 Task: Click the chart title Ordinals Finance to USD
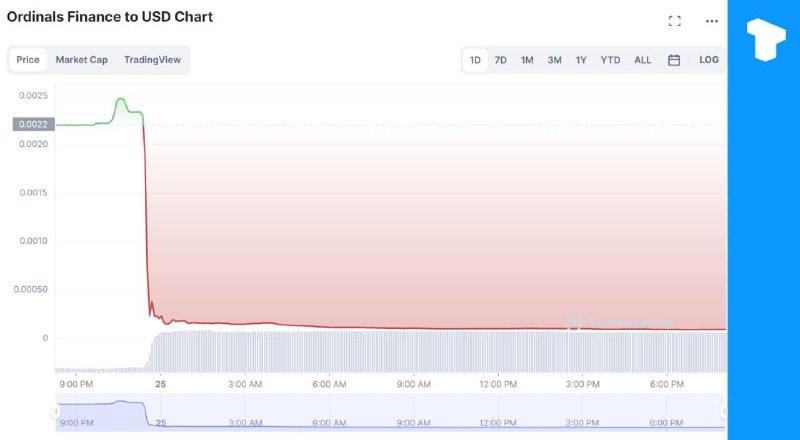[110, 17]
